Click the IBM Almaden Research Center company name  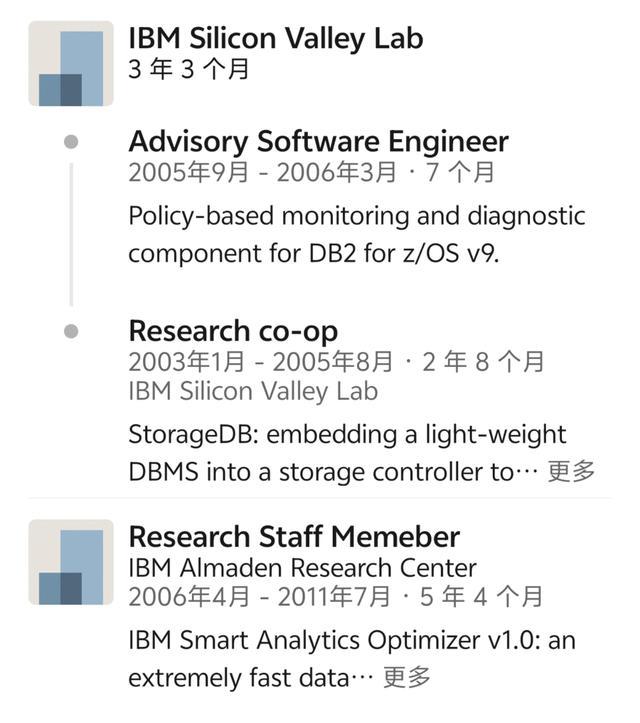pos(302,567)
